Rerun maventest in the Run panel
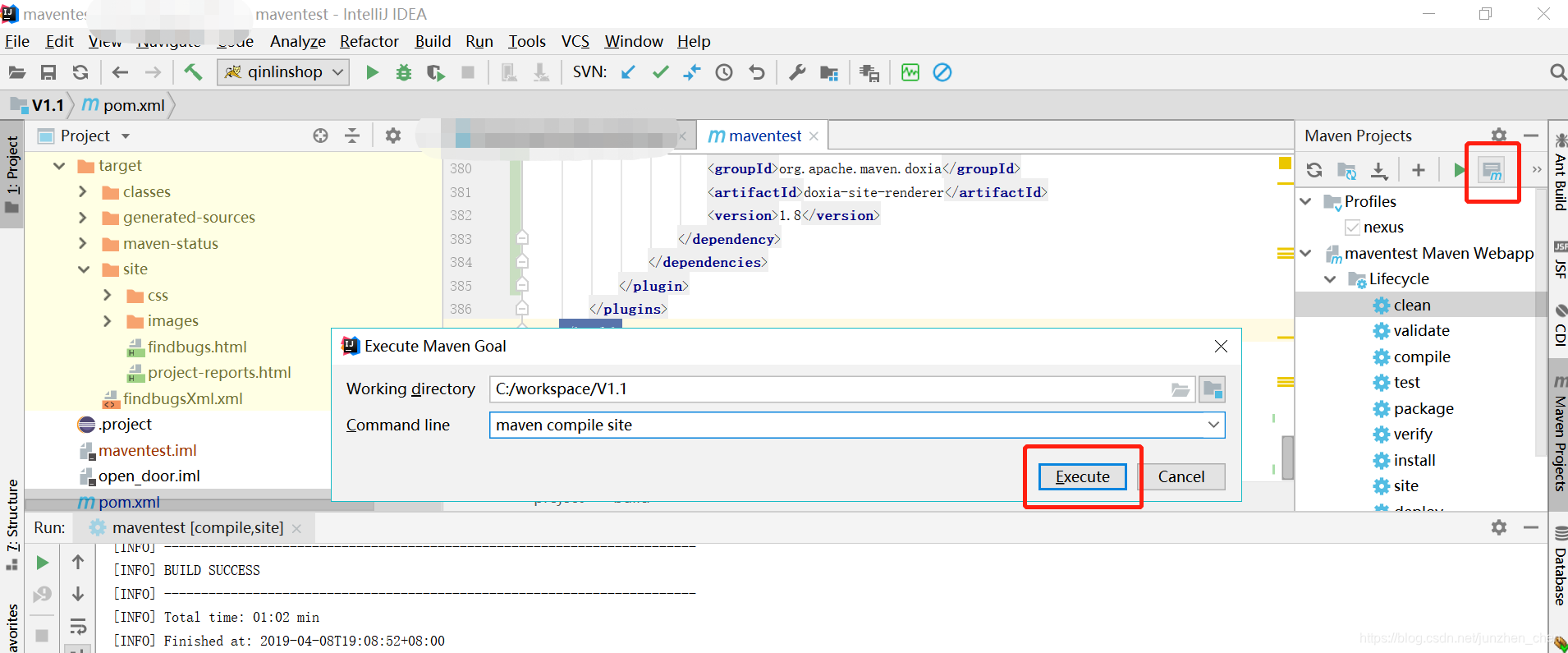 42,563
